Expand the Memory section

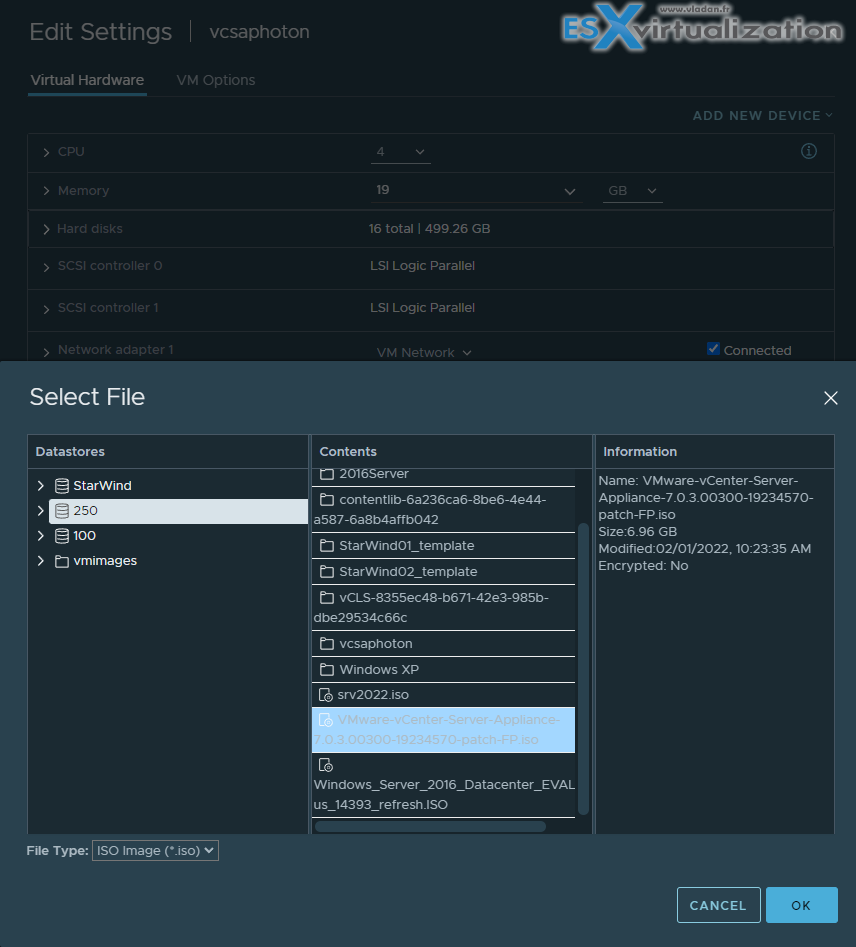tap(46, 191)
